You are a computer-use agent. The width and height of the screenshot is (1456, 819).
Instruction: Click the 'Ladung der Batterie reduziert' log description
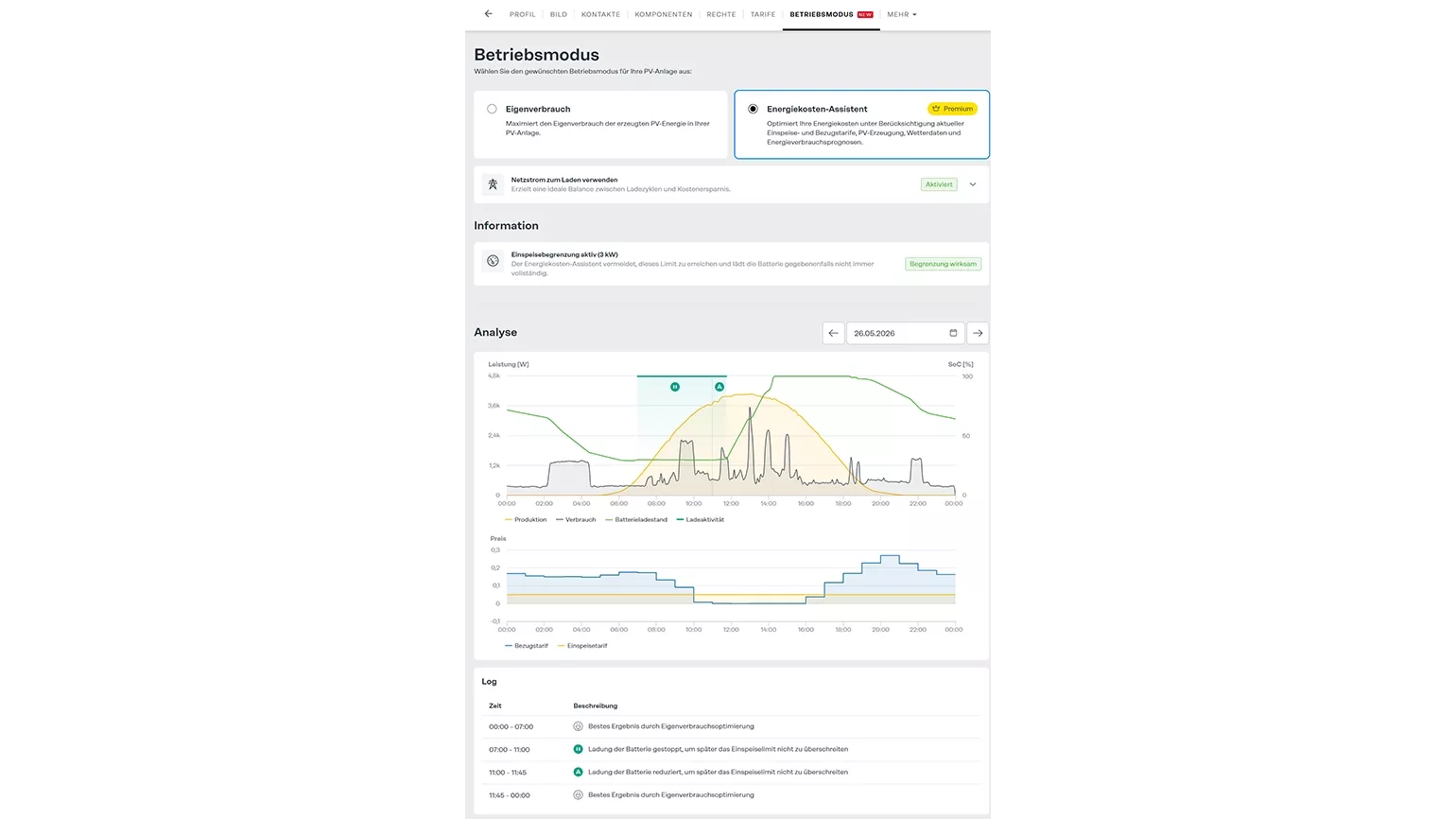(x=718, y=772)
